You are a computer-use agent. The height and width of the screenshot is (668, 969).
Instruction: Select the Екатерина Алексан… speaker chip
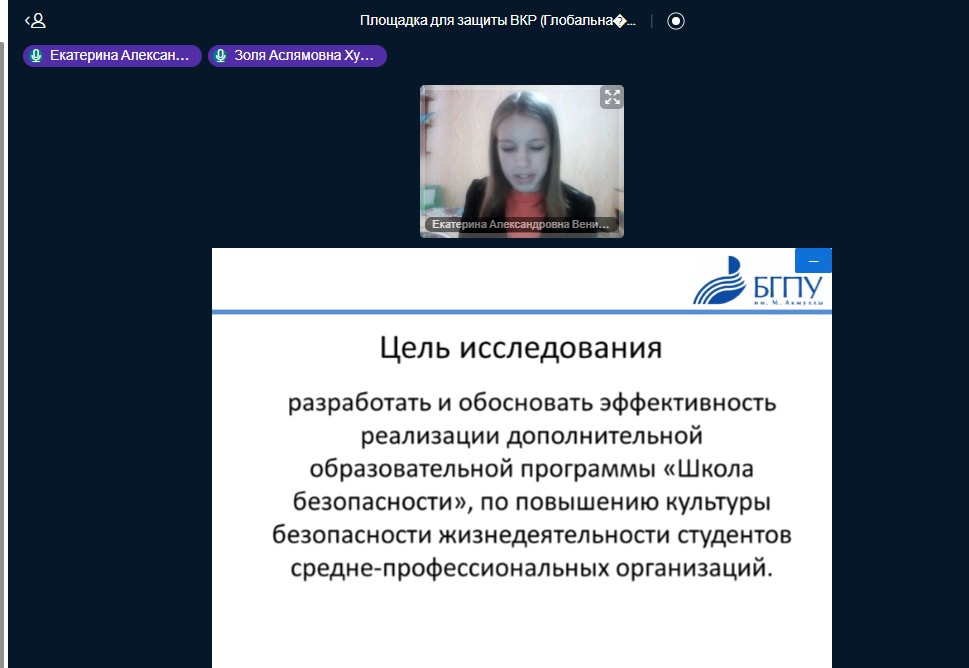pos(118,56)
